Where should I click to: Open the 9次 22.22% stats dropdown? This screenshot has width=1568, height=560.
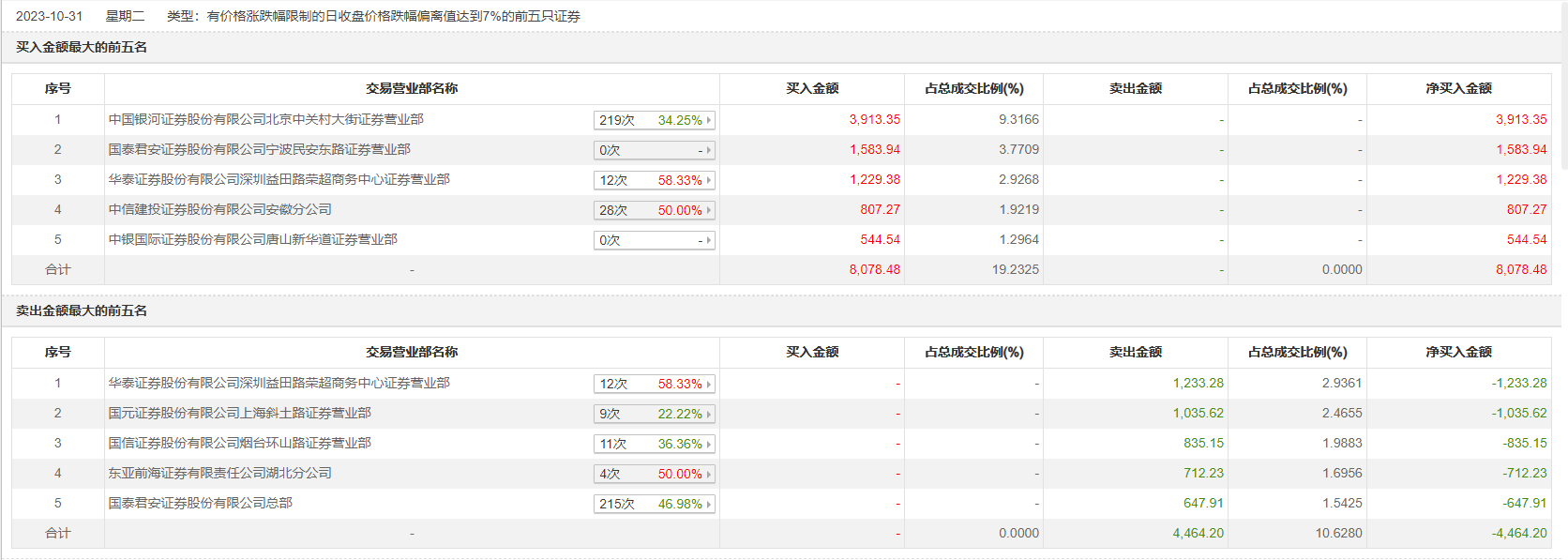click(x=709, y=414)
